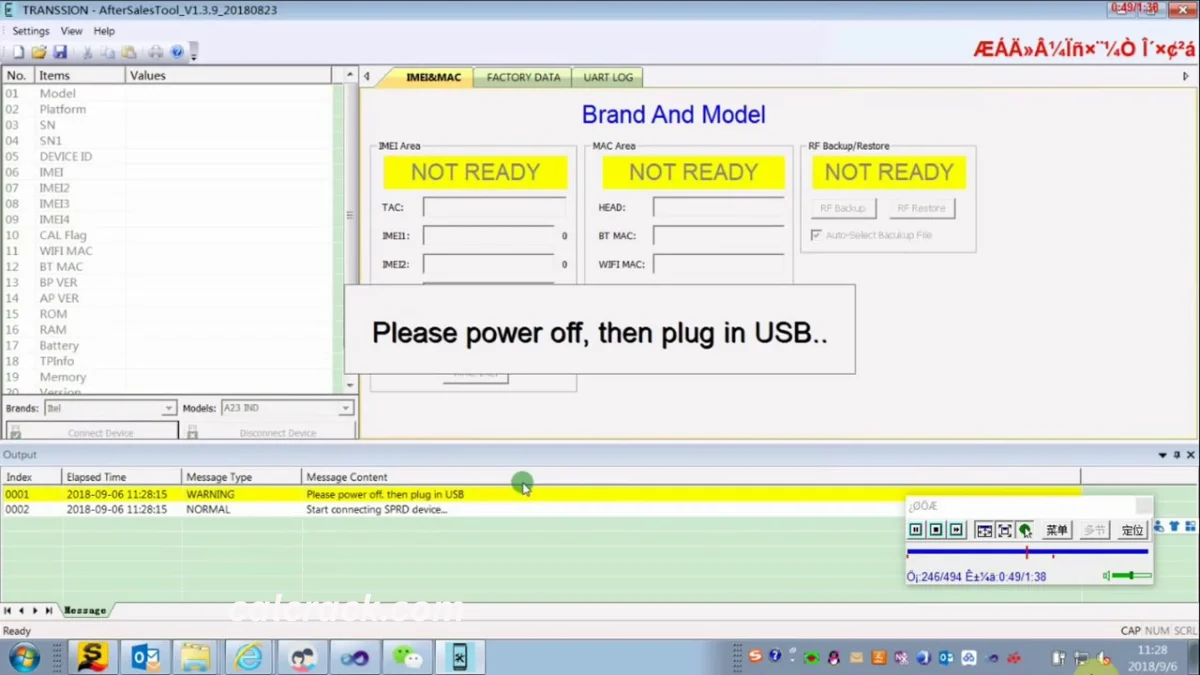Click the Cut scissors toolbar icon
1200x675 pixels.
tap(88, 52)
